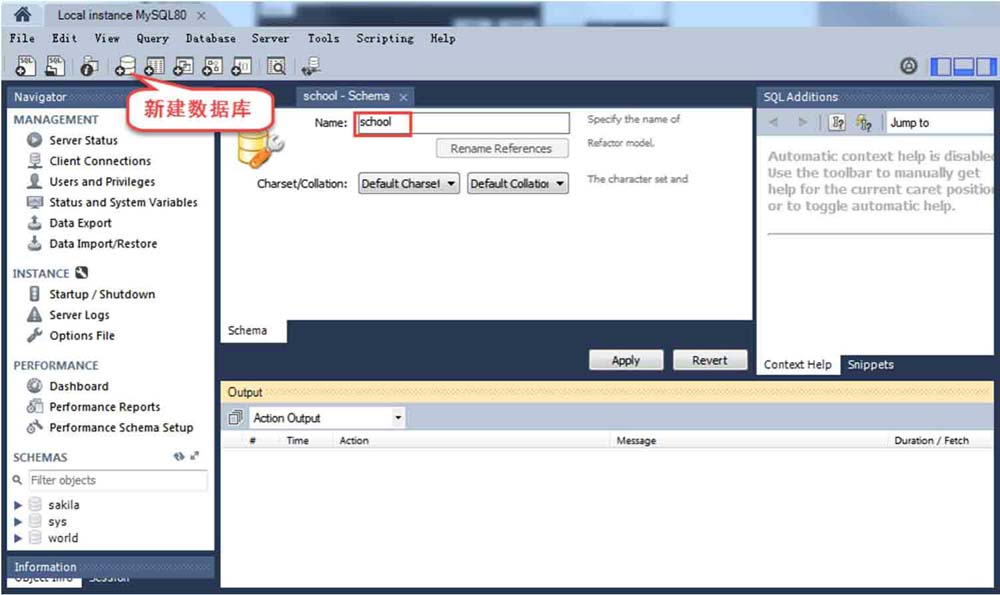Viewport: 1000px width, 595px height.
Task: Open Users and Privileges
Action: click(x=102, y=182)
